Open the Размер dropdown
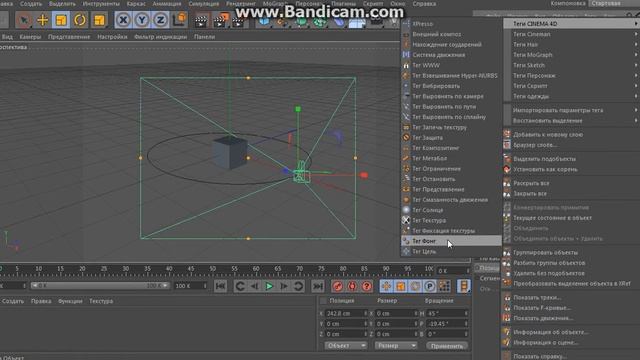Screen dimensions: 640x360 click(x=396, y=345)
